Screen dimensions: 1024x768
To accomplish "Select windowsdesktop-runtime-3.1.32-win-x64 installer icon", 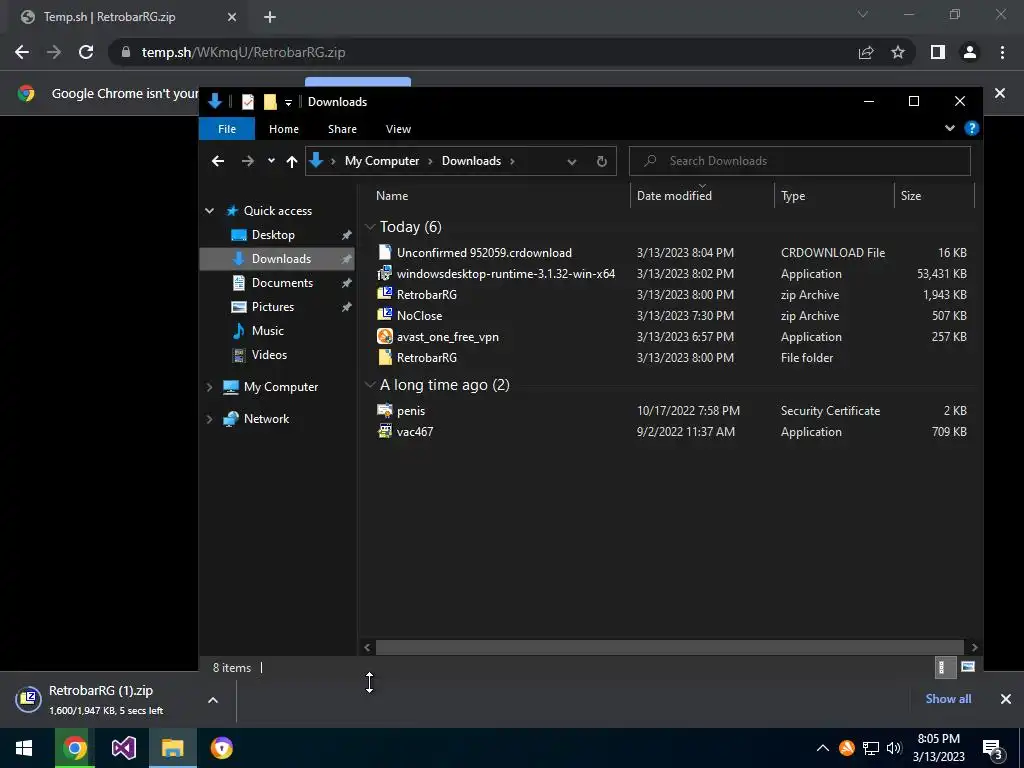I will (385, 274).
